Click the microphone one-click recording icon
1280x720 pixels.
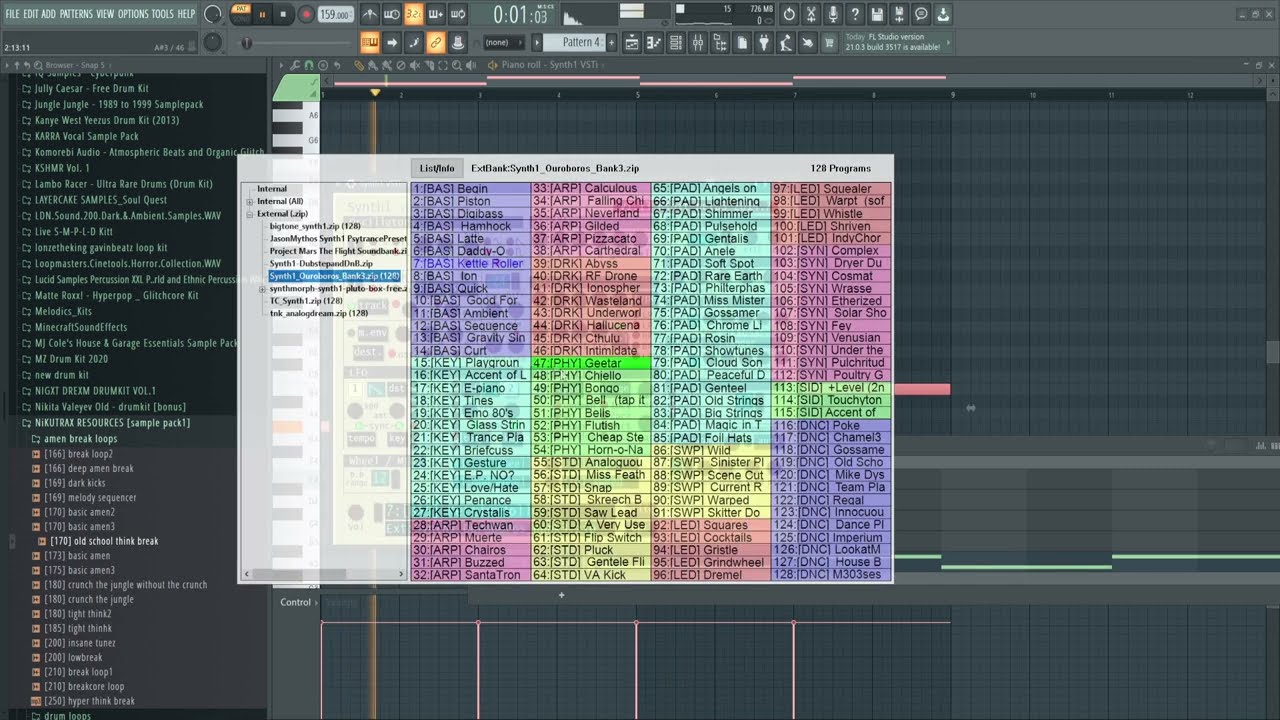click(x=833, y=15)
